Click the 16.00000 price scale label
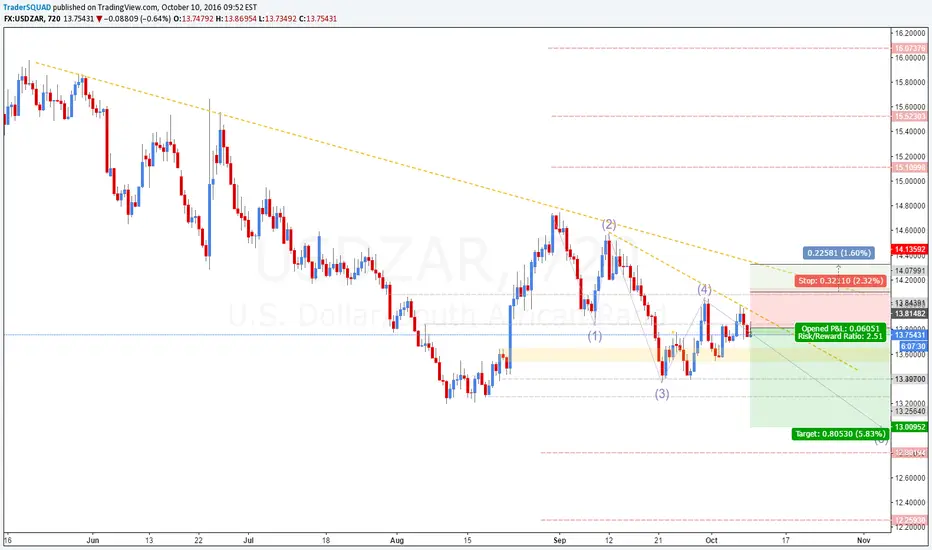932x550 pixels. (909, 58)
